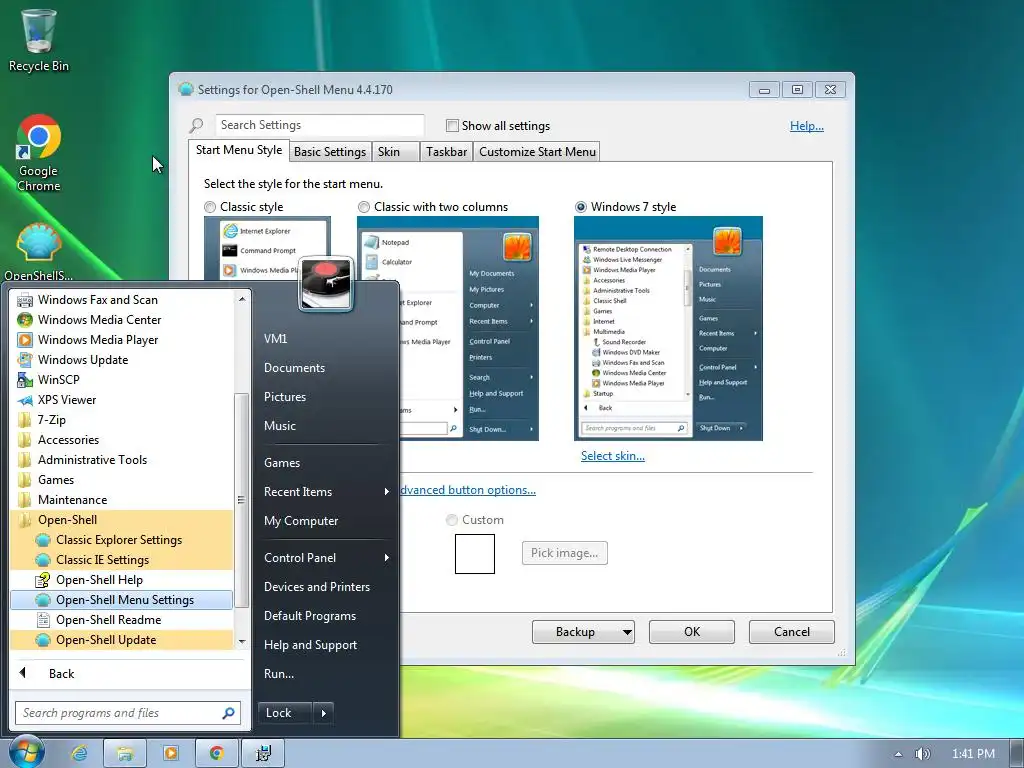Click the programs list scrollbar down arrow
Image resolution: width=1024 pixels, height=768 pixels.
pos(242,642)
